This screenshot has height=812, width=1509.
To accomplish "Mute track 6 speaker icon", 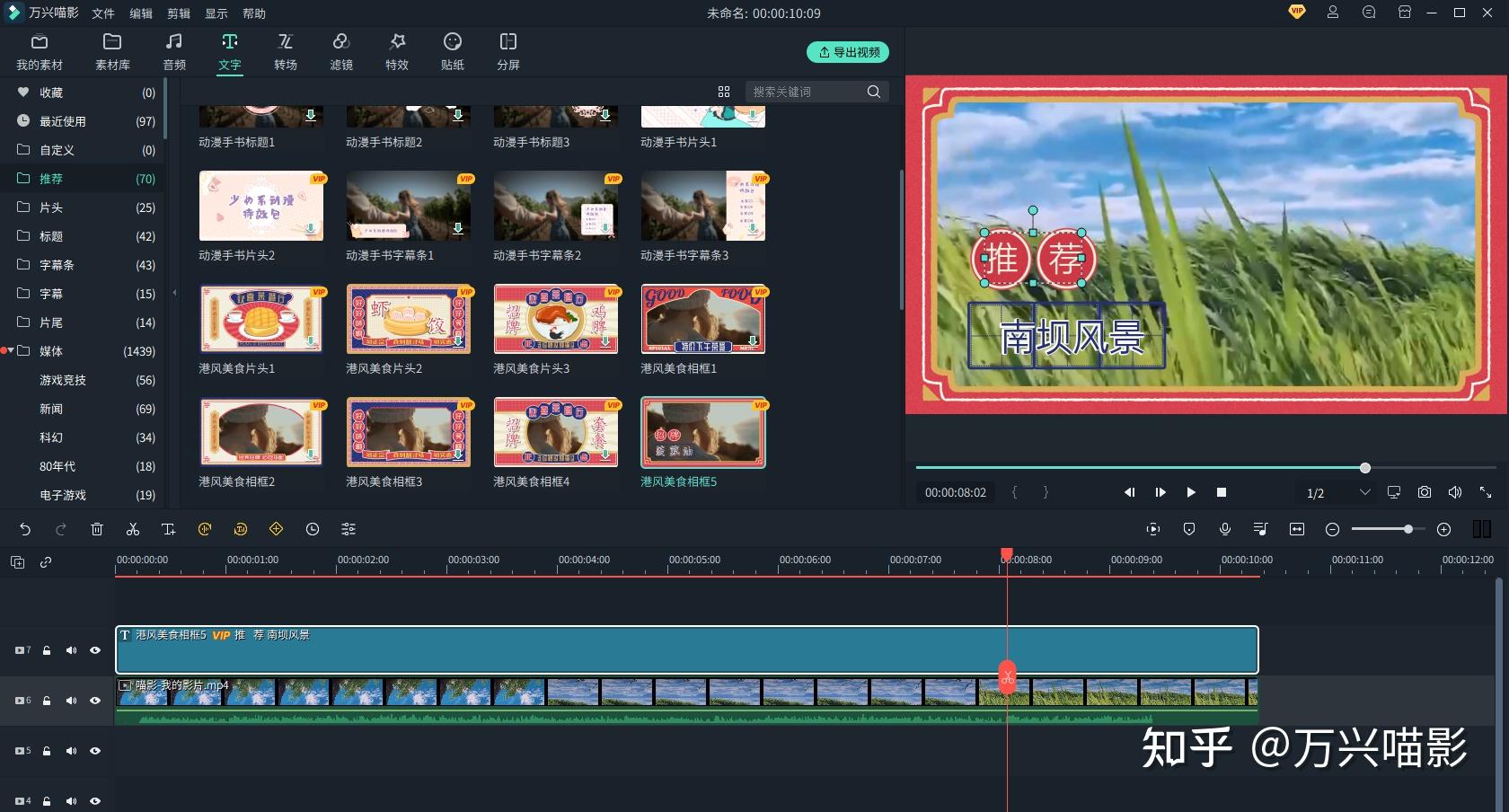I will (71, 701).
